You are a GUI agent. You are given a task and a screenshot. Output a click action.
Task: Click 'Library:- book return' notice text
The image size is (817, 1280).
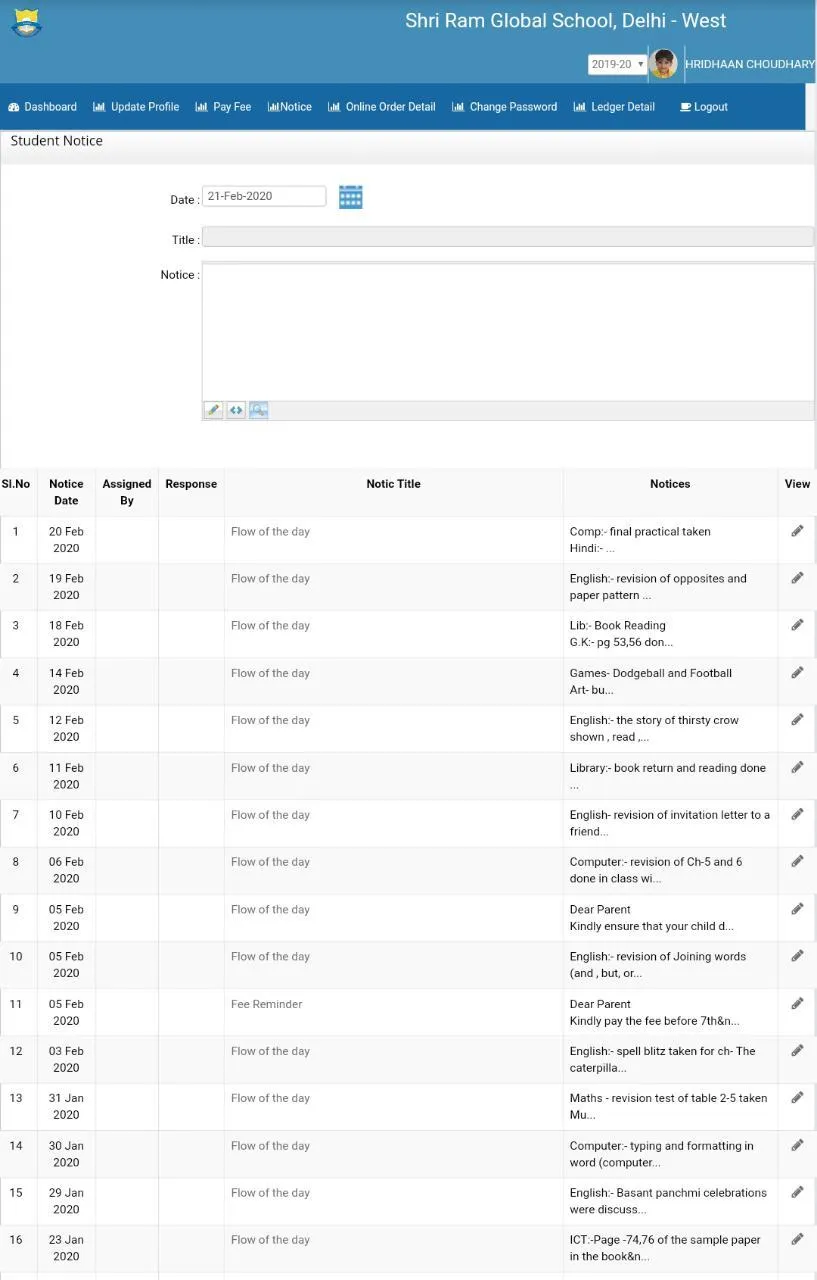668,768
